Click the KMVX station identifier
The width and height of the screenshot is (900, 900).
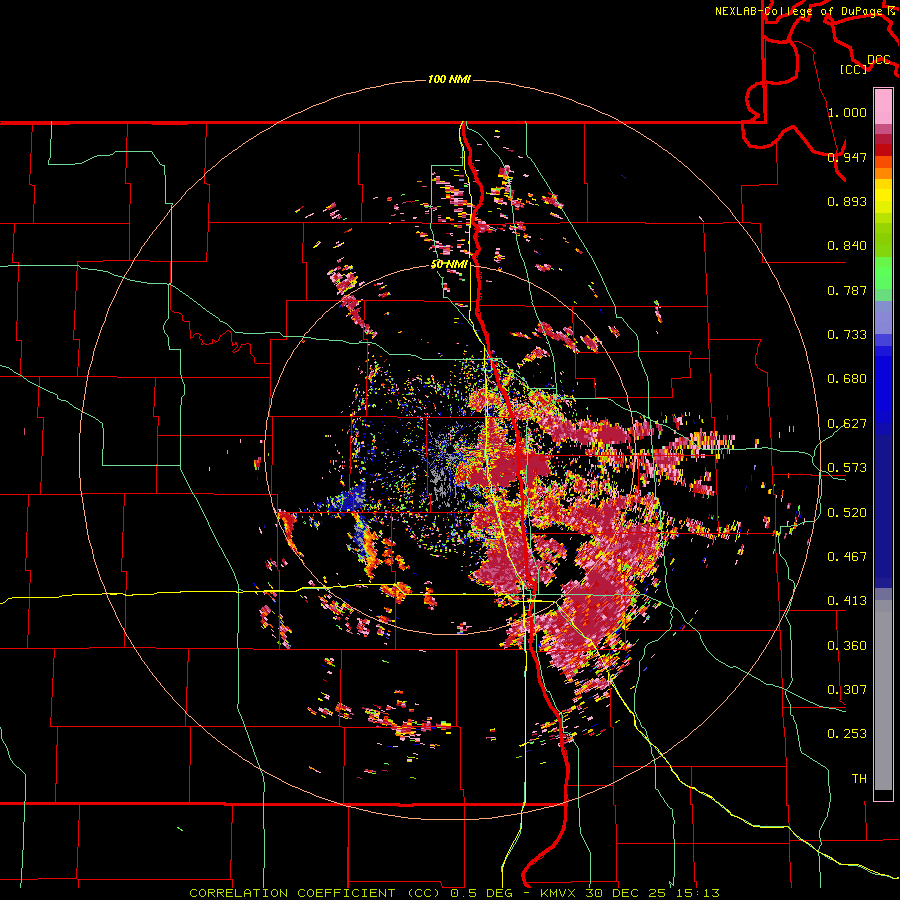(560, 893)
